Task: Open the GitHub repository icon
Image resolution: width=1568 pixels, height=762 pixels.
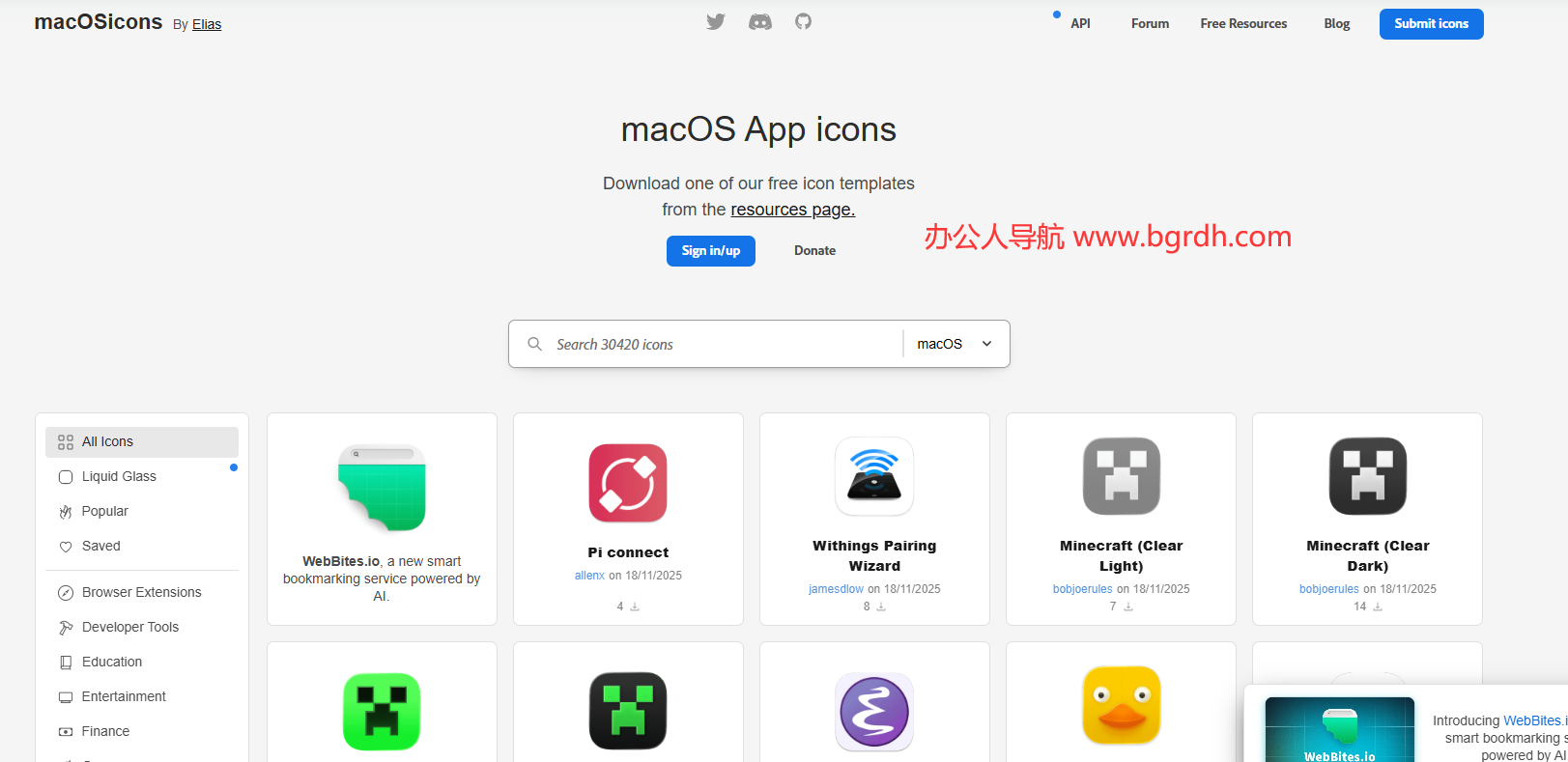Action: point(804,21)
